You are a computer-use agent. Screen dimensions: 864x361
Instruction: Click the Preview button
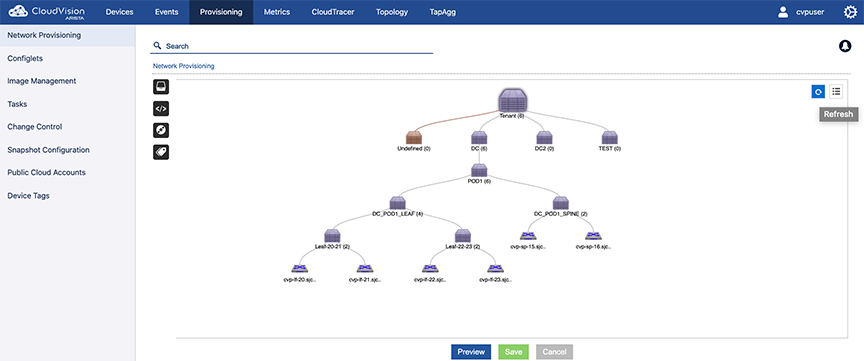click(471, 352)
